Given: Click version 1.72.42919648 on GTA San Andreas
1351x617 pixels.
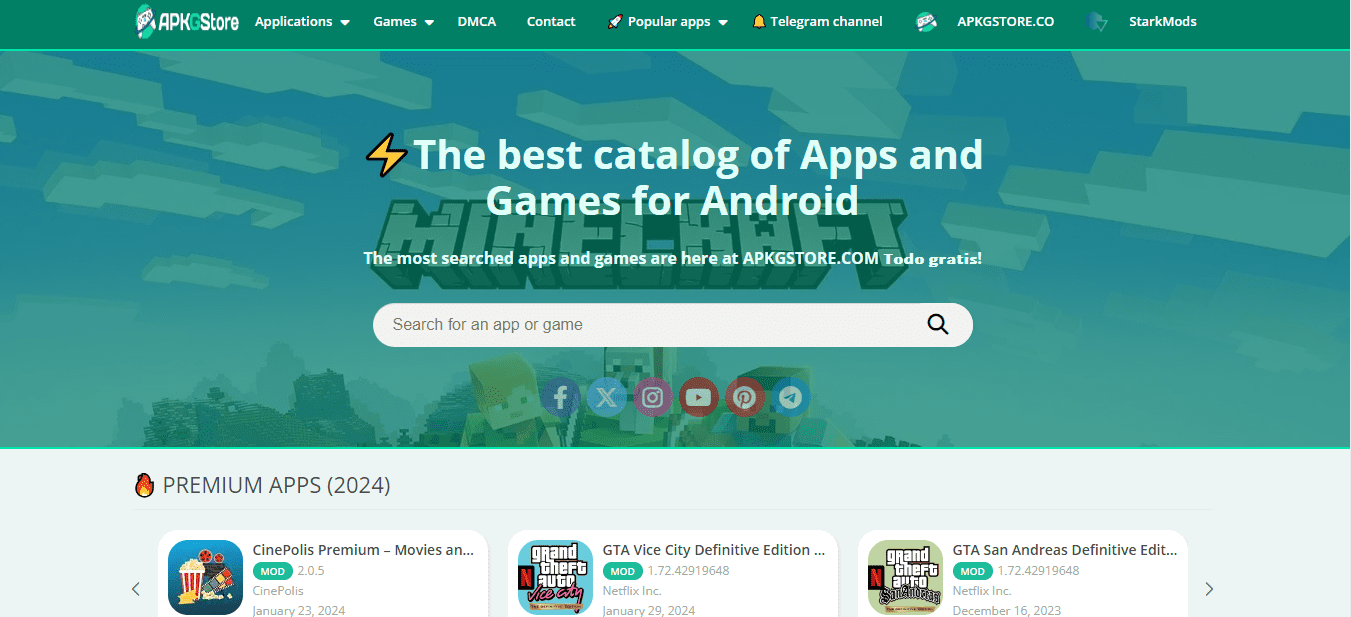Looking at the screenshot, I should pyautogui.click(x=1038, y=571).
